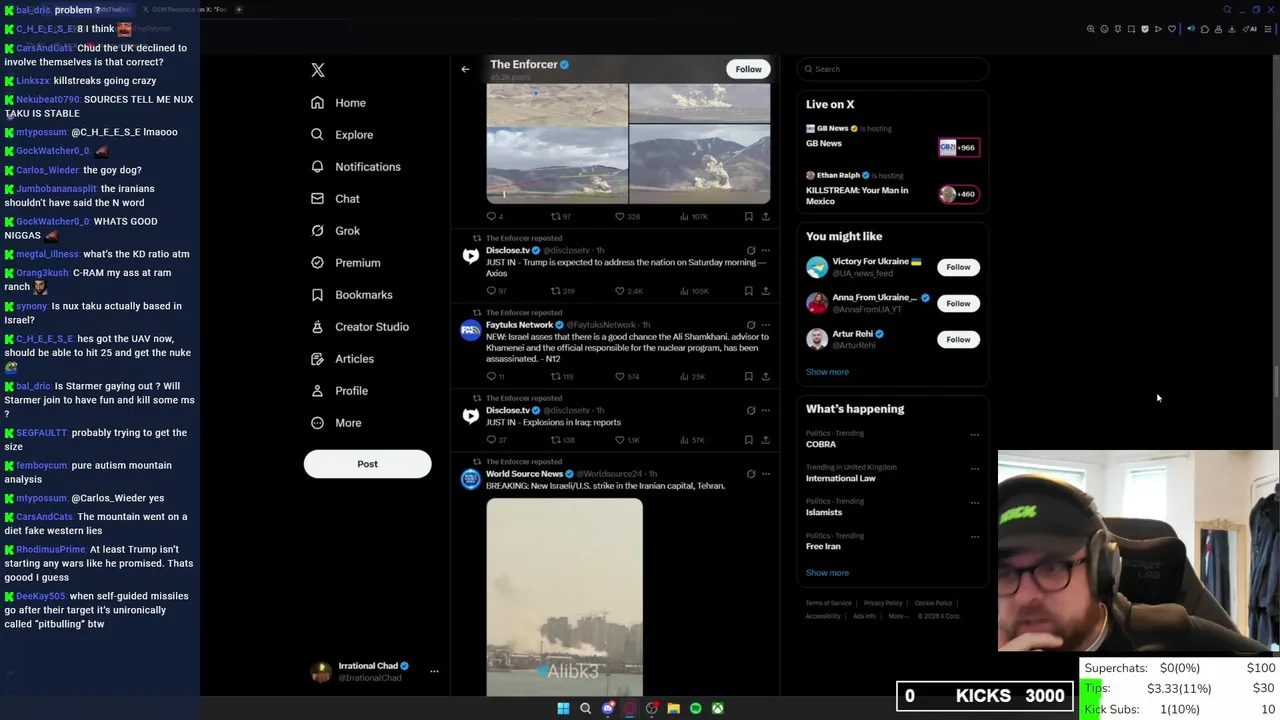The width and height of the screenshot is (1280, 720).
Task: Show more under What's happening
Action: click(x=827, y=573)
